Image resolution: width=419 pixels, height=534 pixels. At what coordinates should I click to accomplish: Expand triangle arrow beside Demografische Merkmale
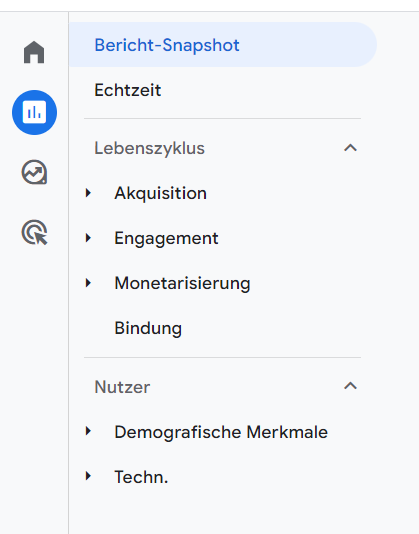point(89,431)
